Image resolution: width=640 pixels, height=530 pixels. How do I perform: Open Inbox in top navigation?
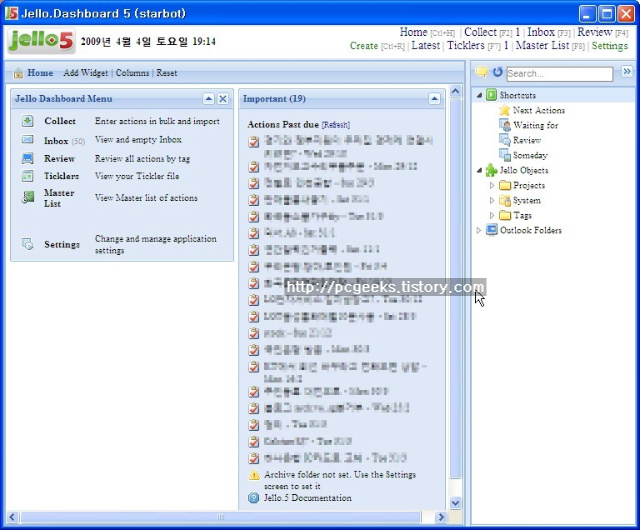(541, 32)
